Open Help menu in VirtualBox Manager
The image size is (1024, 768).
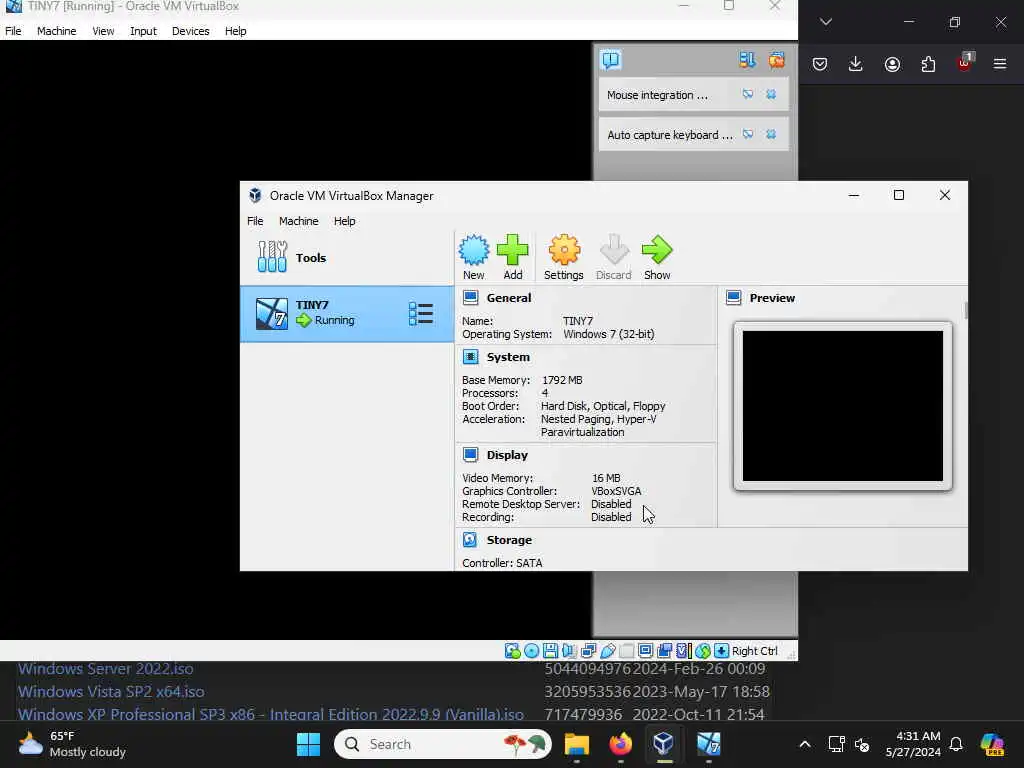pyautogui.click(x=344, y=221)
